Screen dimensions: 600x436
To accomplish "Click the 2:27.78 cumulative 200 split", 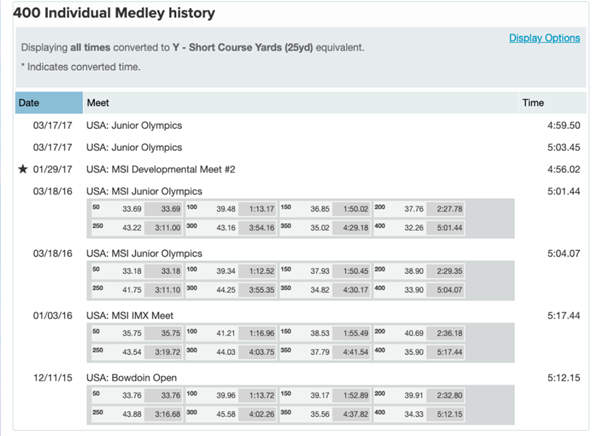I will pos(445,209).
